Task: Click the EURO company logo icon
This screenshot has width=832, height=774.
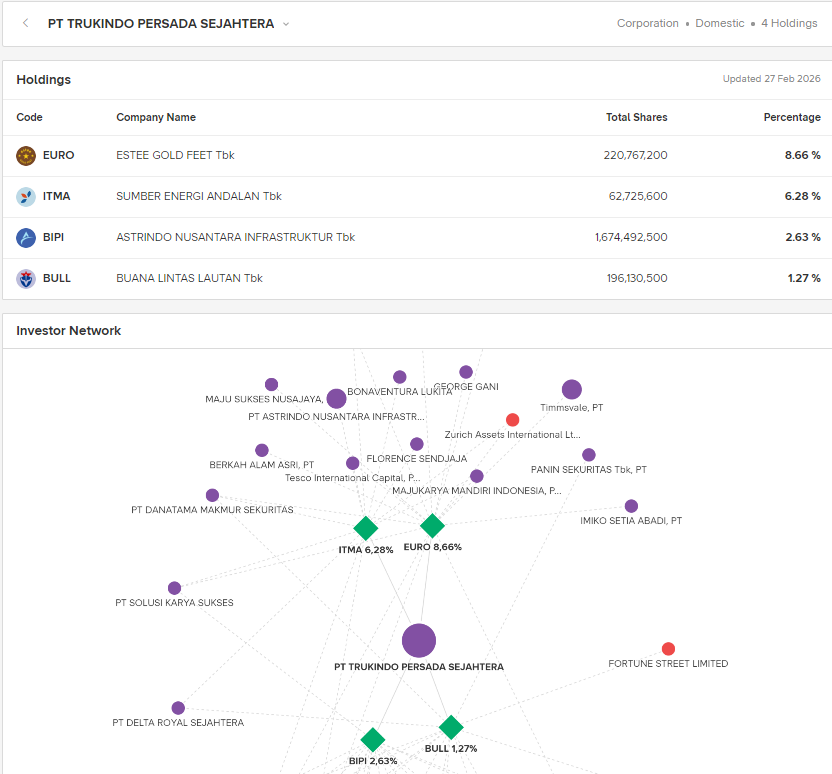Action: click(26, 156)
